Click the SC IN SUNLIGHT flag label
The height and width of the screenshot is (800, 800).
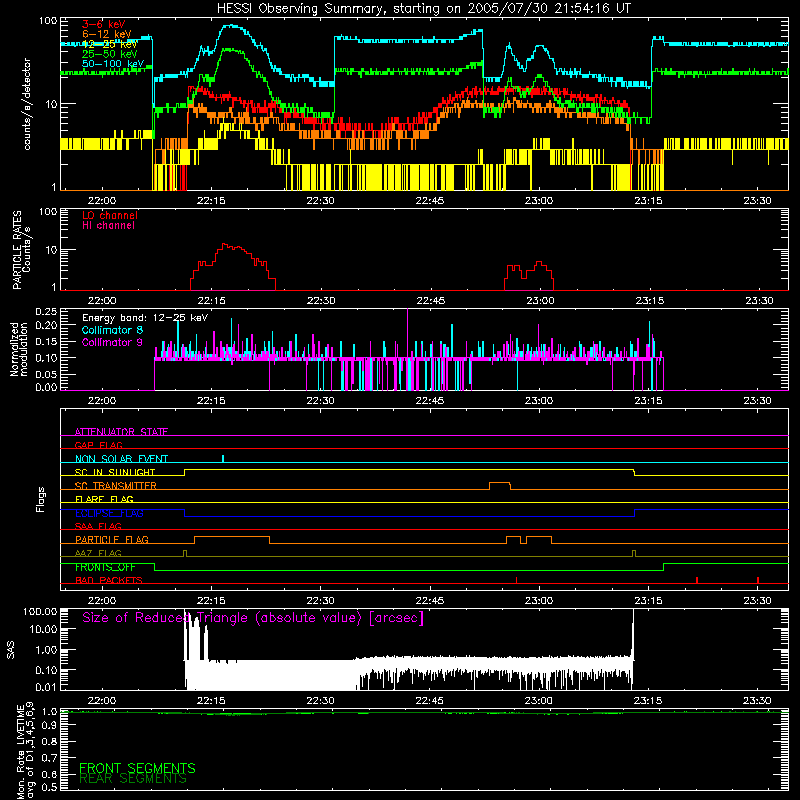[115, 472]
